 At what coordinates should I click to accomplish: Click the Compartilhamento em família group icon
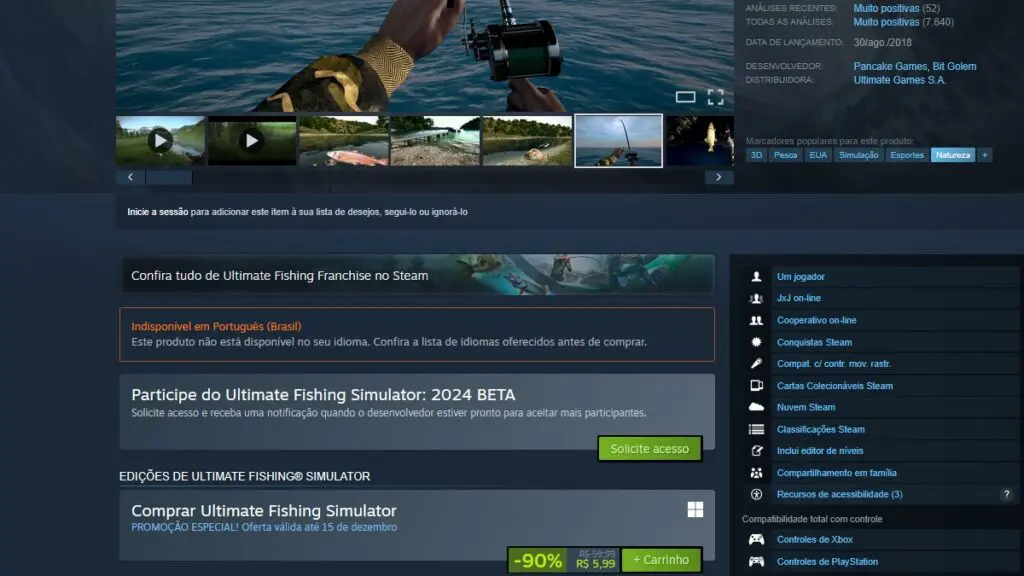pos(757,472)
